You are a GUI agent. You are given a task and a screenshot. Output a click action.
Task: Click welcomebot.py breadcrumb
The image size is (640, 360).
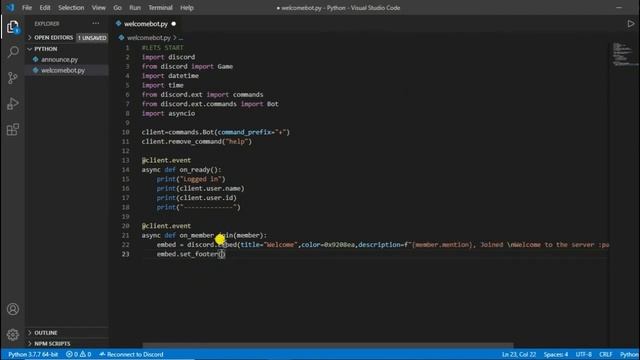(149, 38)
